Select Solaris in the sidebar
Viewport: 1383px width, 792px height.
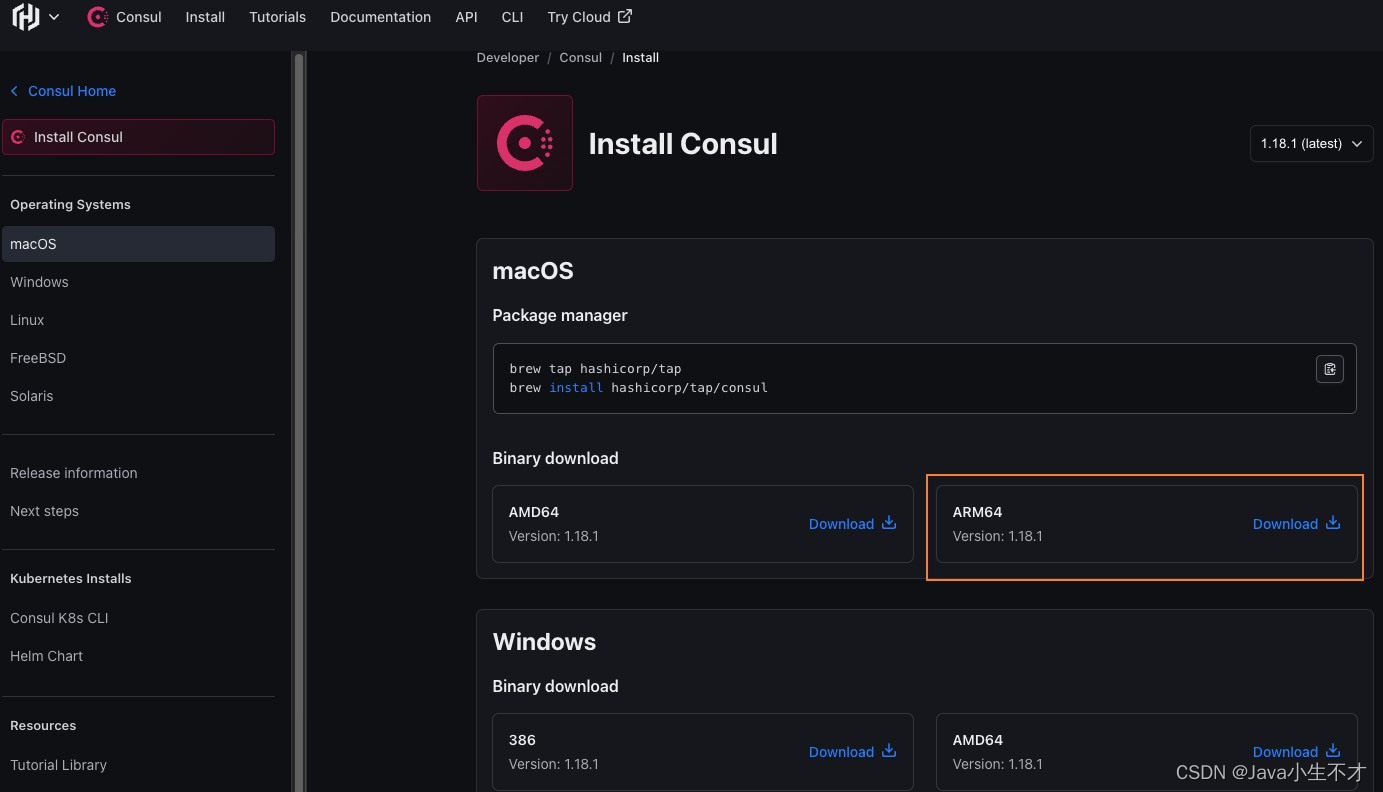coord(31,396)
